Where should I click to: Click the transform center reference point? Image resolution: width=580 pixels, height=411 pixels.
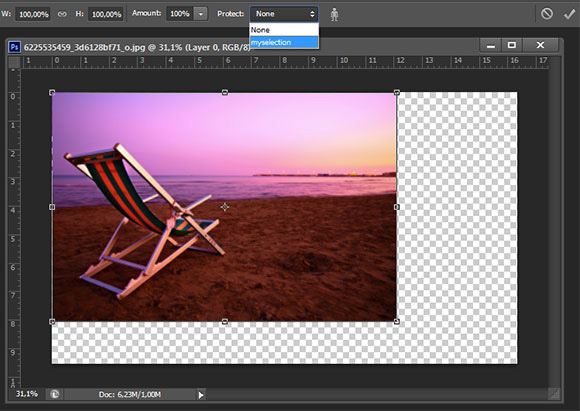tap(225, 207)
